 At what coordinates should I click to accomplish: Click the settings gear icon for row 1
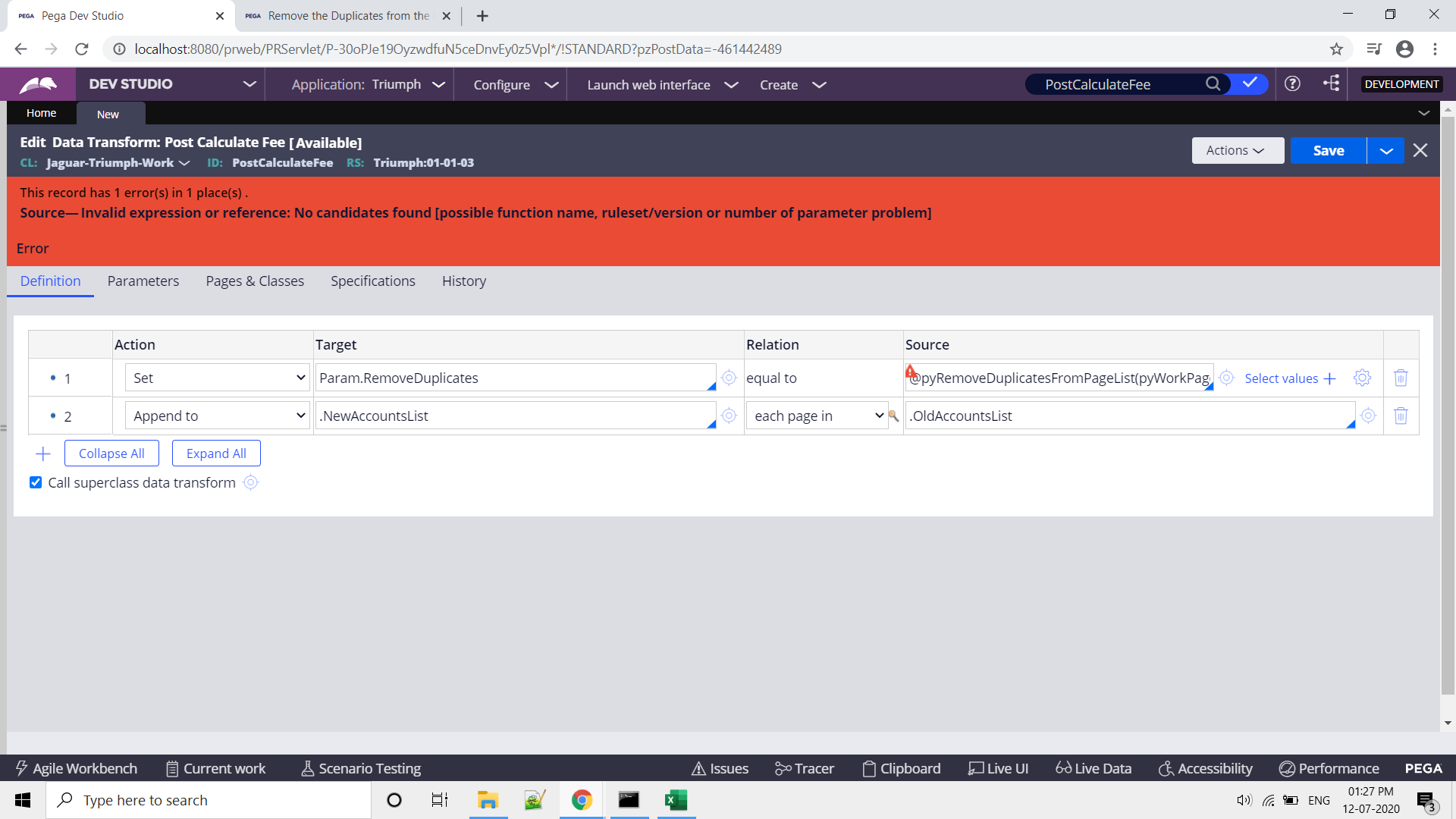point(1362,377)
